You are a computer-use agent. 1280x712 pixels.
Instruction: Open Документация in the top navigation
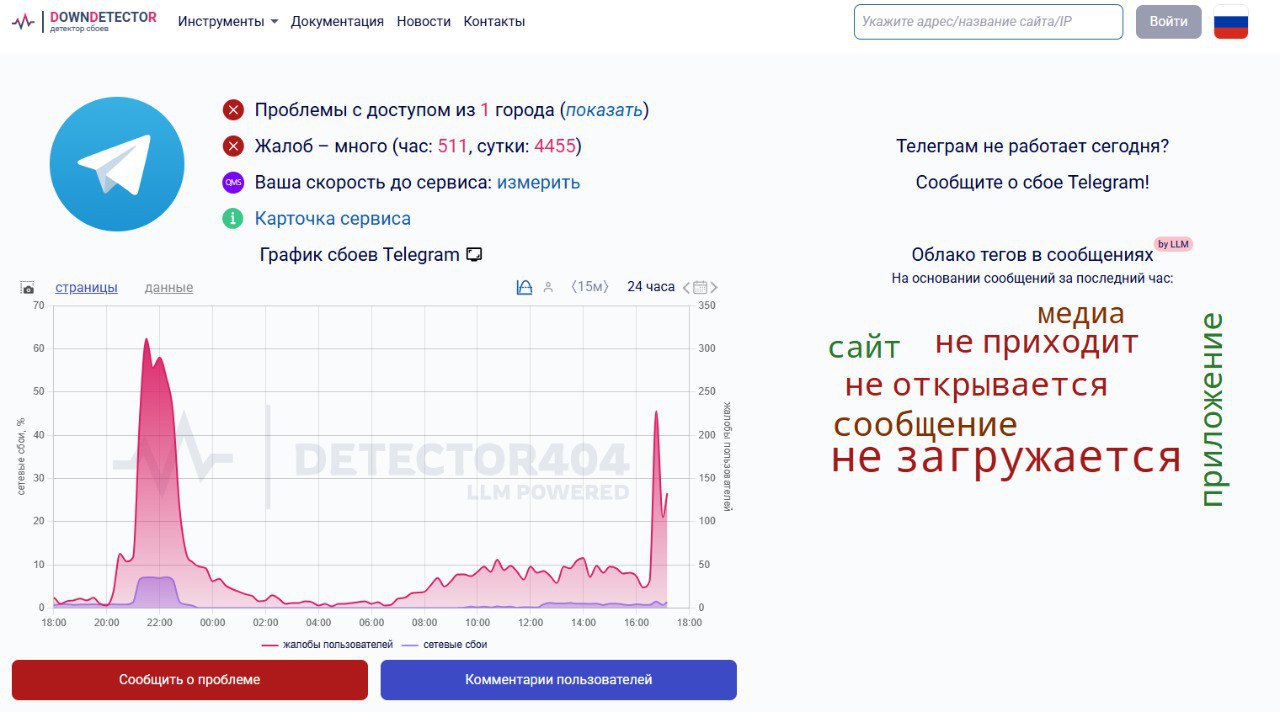337,21
